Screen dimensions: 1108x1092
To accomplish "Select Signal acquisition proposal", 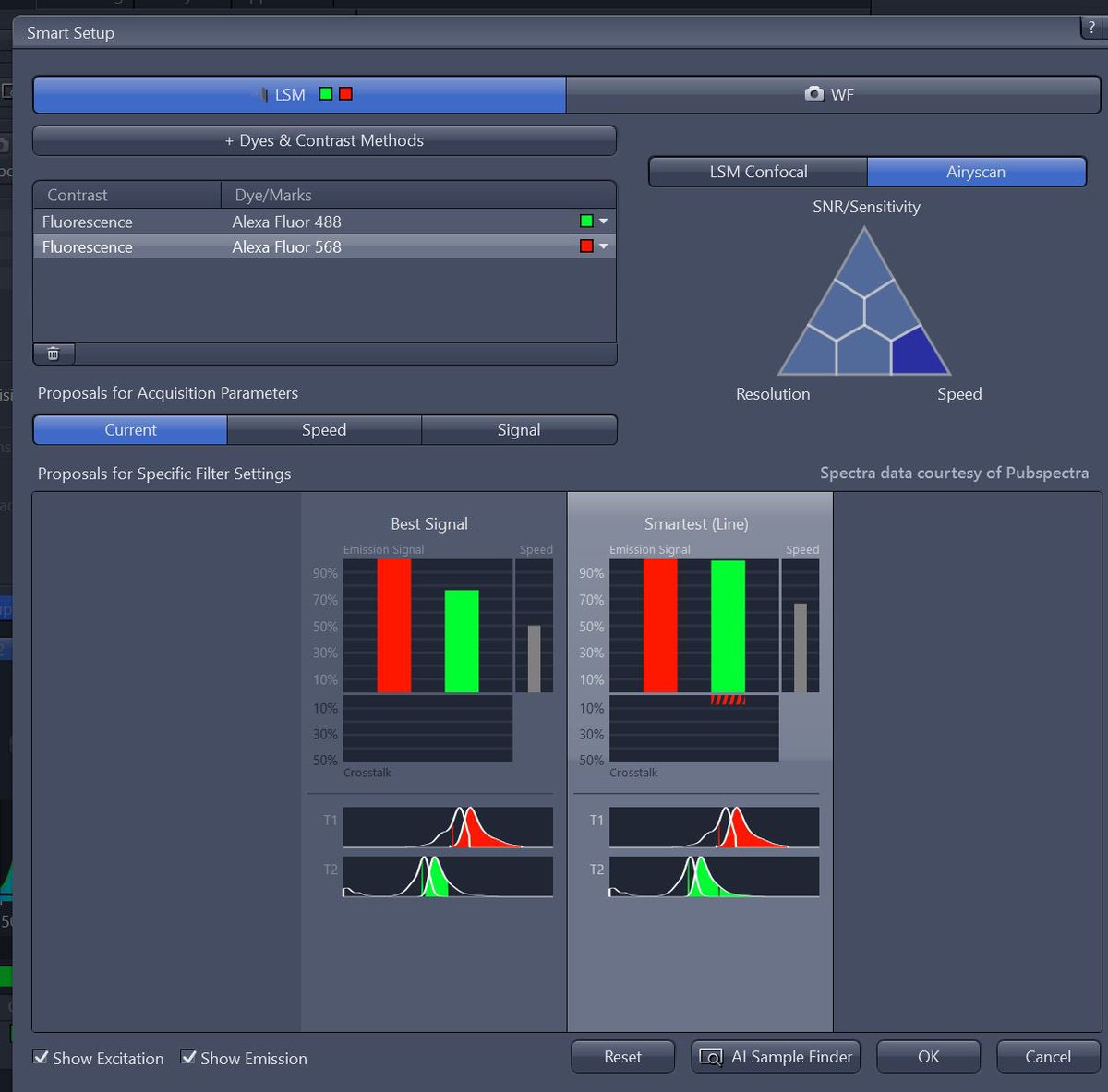I will click(519, 430).
